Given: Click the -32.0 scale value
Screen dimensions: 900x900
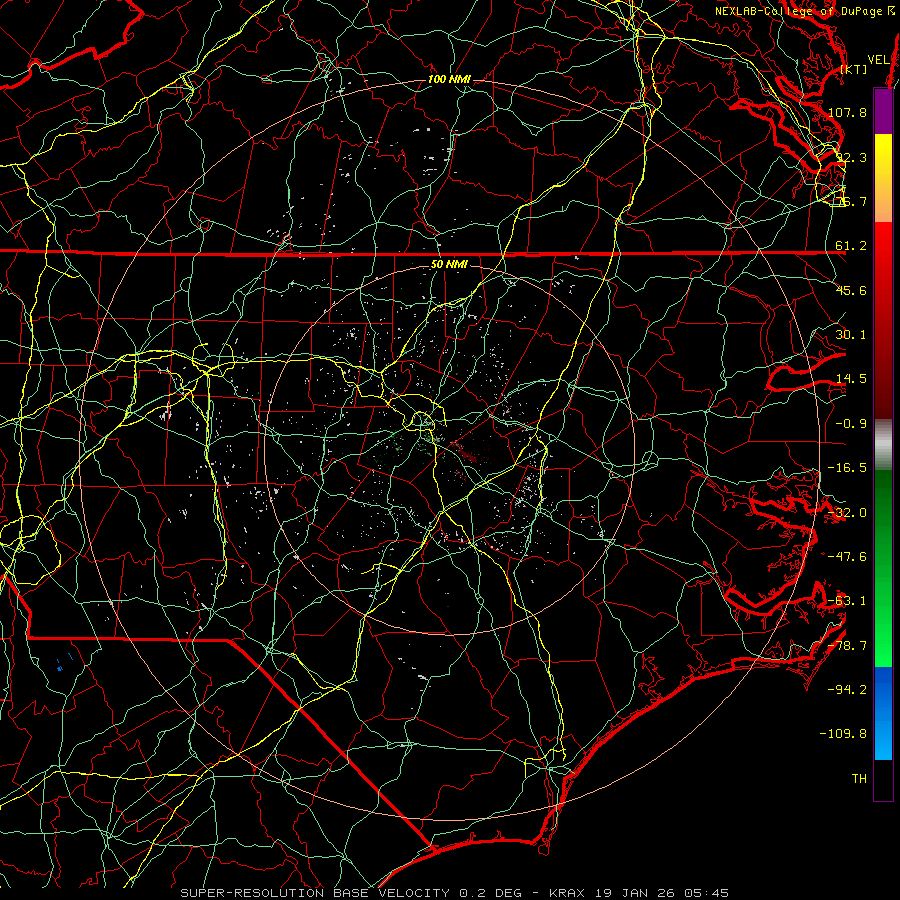Looking at the screenshot, I should click(847, 513).
